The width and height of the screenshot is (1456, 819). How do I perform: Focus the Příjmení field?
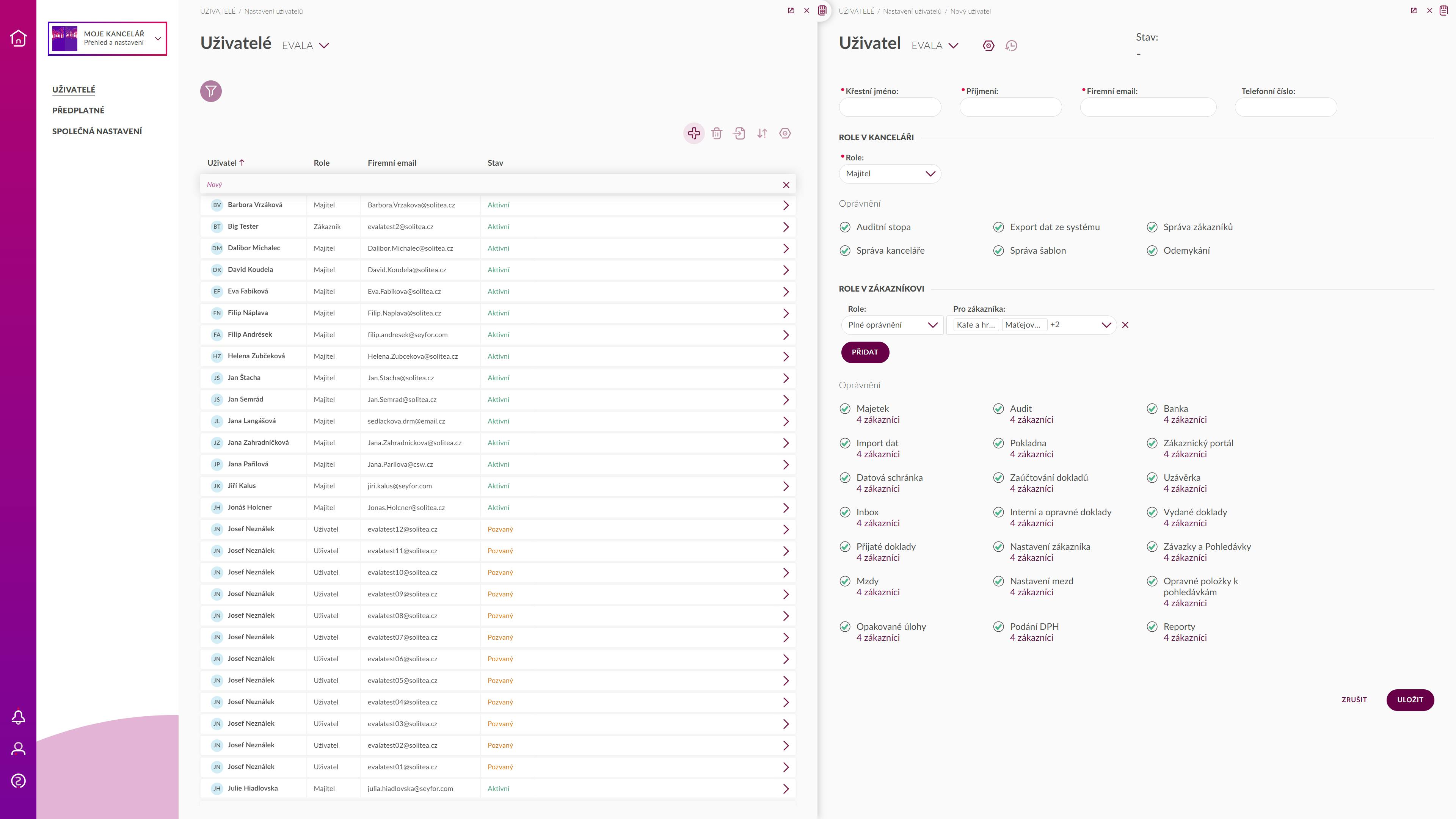click(x=1010, y=107)
